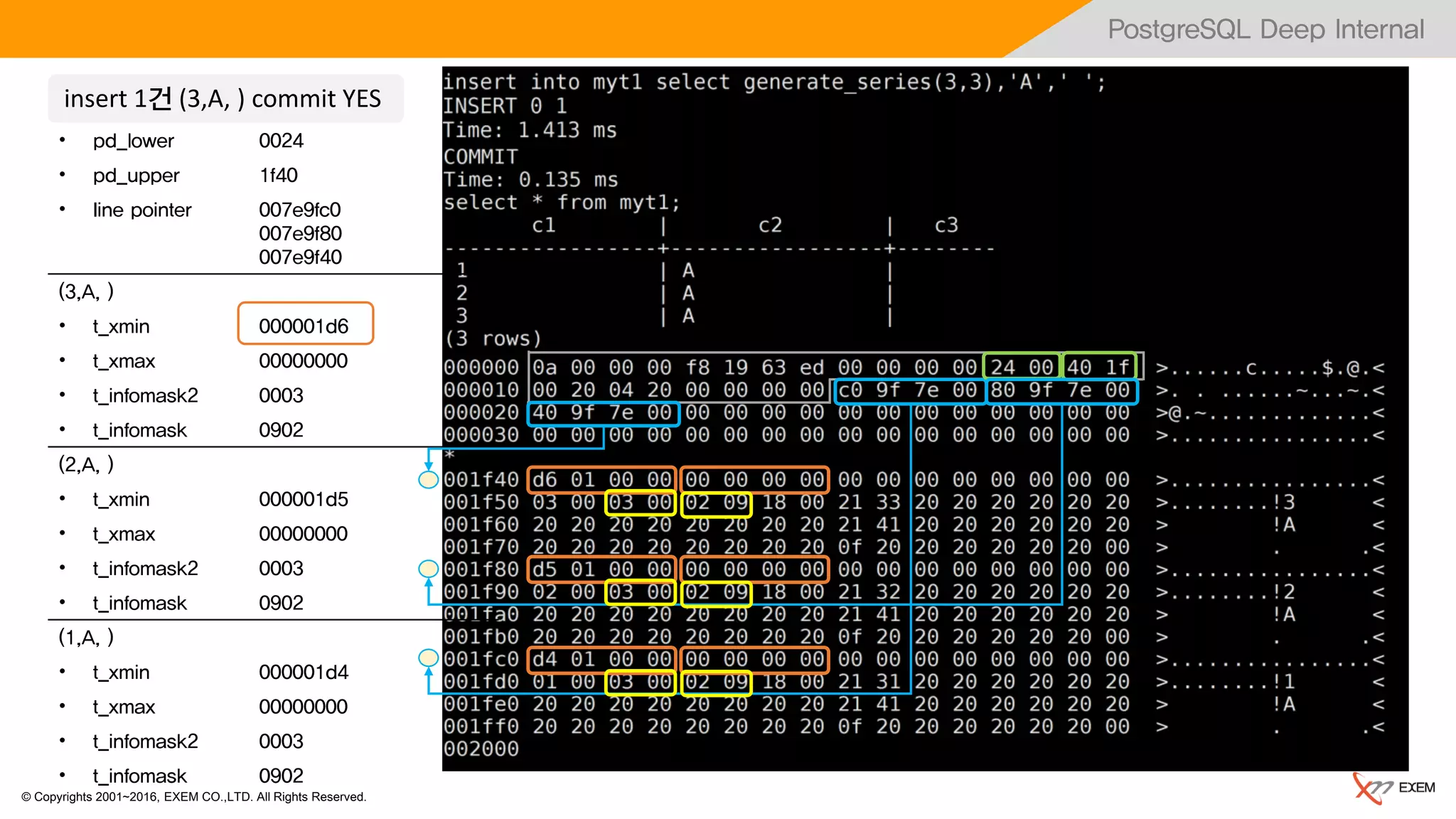This screenshot has height=819, width=1456.
Task: Click the 'insert into myt1 select generate_series' command line
Action: click(774, 82)
